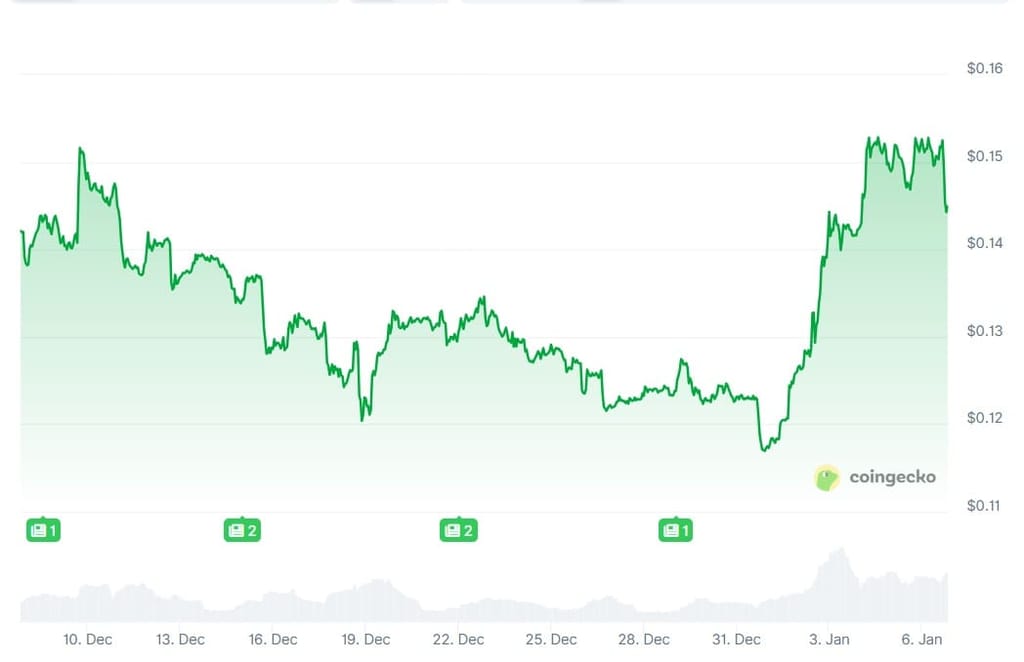Select the 25. Dec date label
The height and width of the screenshot is (662, 1024).
(x=551, y=640)
